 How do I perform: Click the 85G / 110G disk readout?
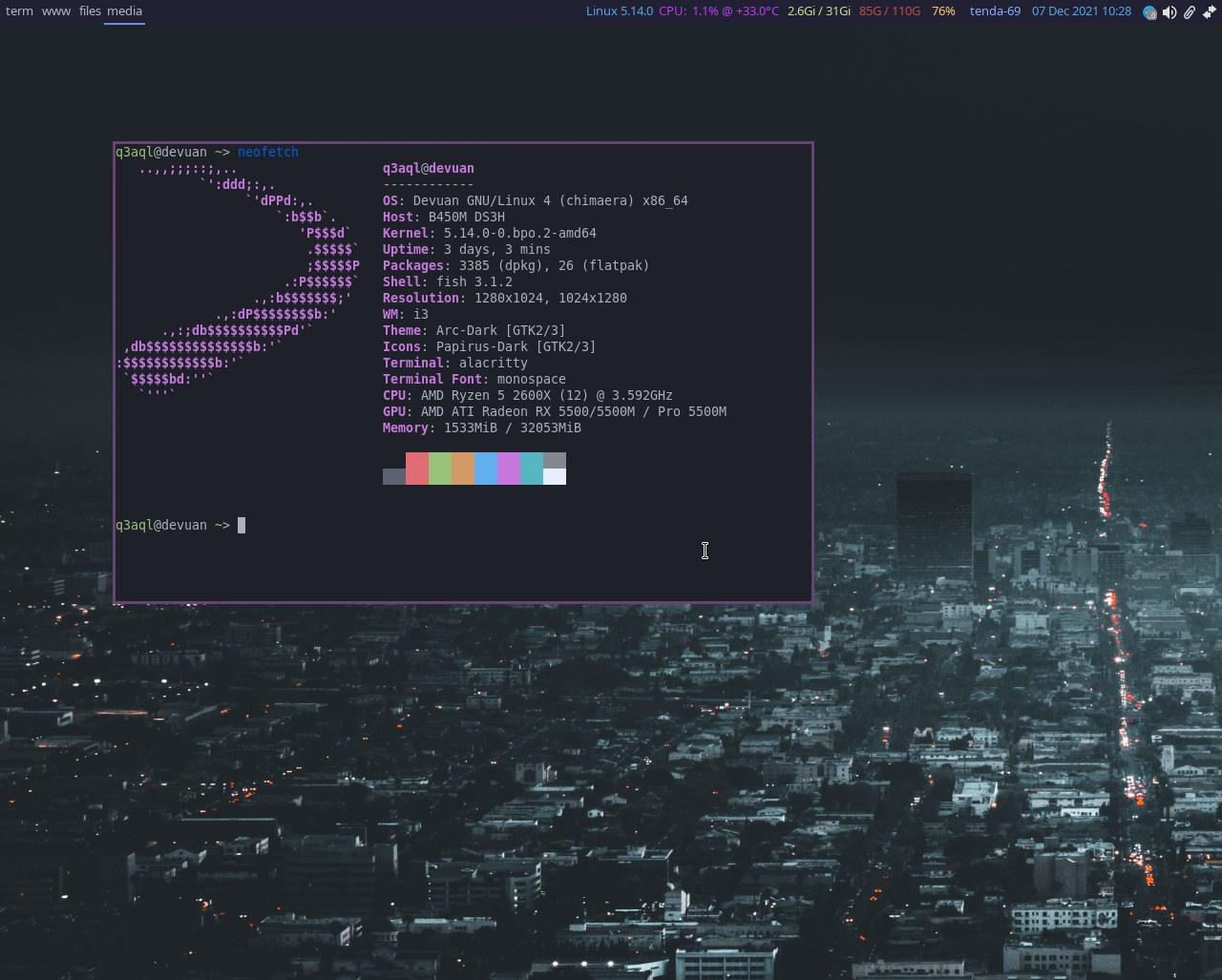pyautogui.click(x=890, y=11)
